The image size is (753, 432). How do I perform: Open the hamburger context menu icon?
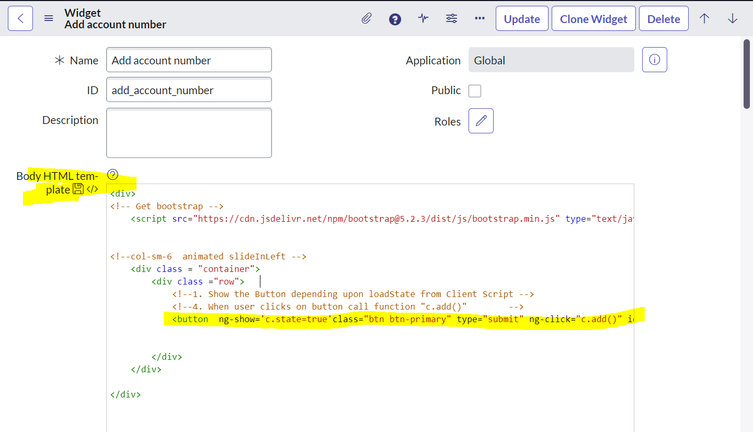coord(49,19)
